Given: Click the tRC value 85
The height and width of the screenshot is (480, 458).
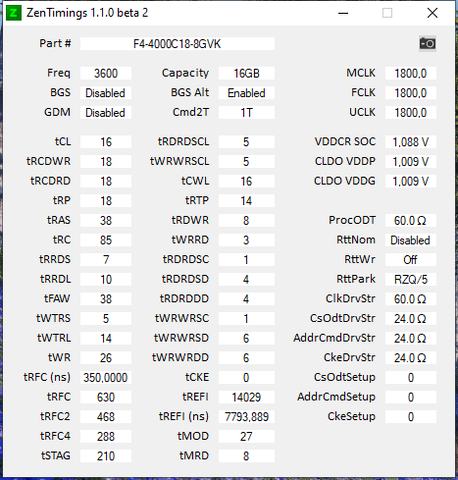Looking at the screenshot, I should (x=106, y=240).
